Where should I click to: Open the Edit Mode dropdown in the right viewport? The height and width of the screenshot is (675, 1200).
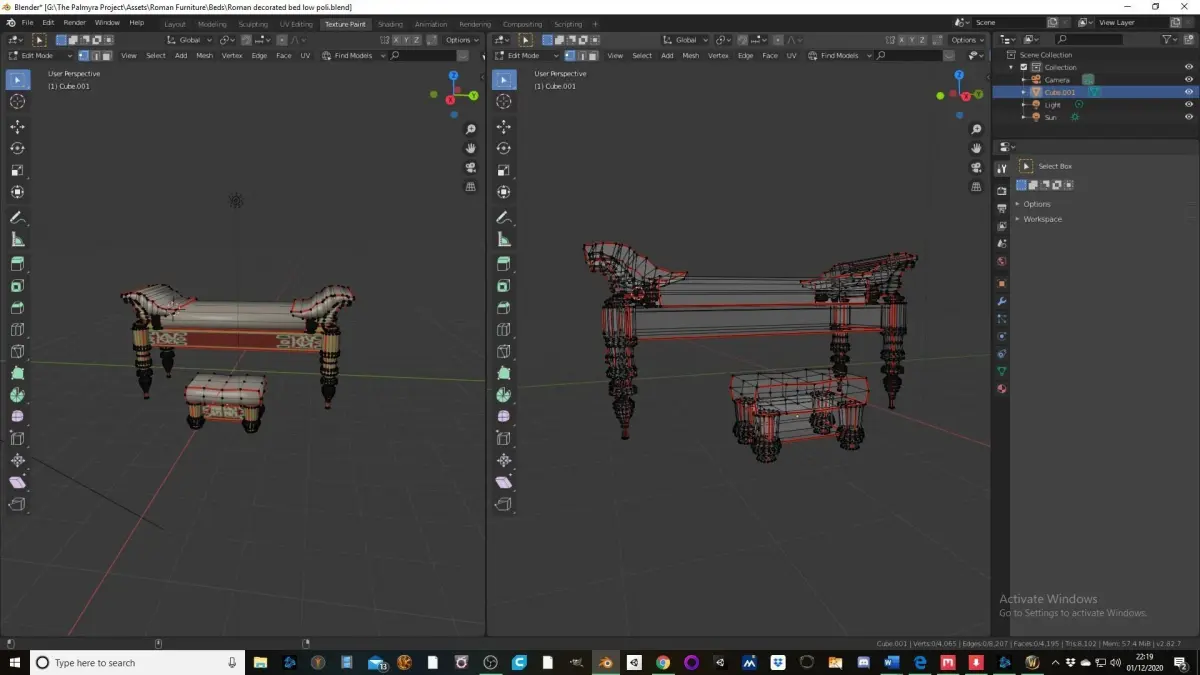[528, 56]
